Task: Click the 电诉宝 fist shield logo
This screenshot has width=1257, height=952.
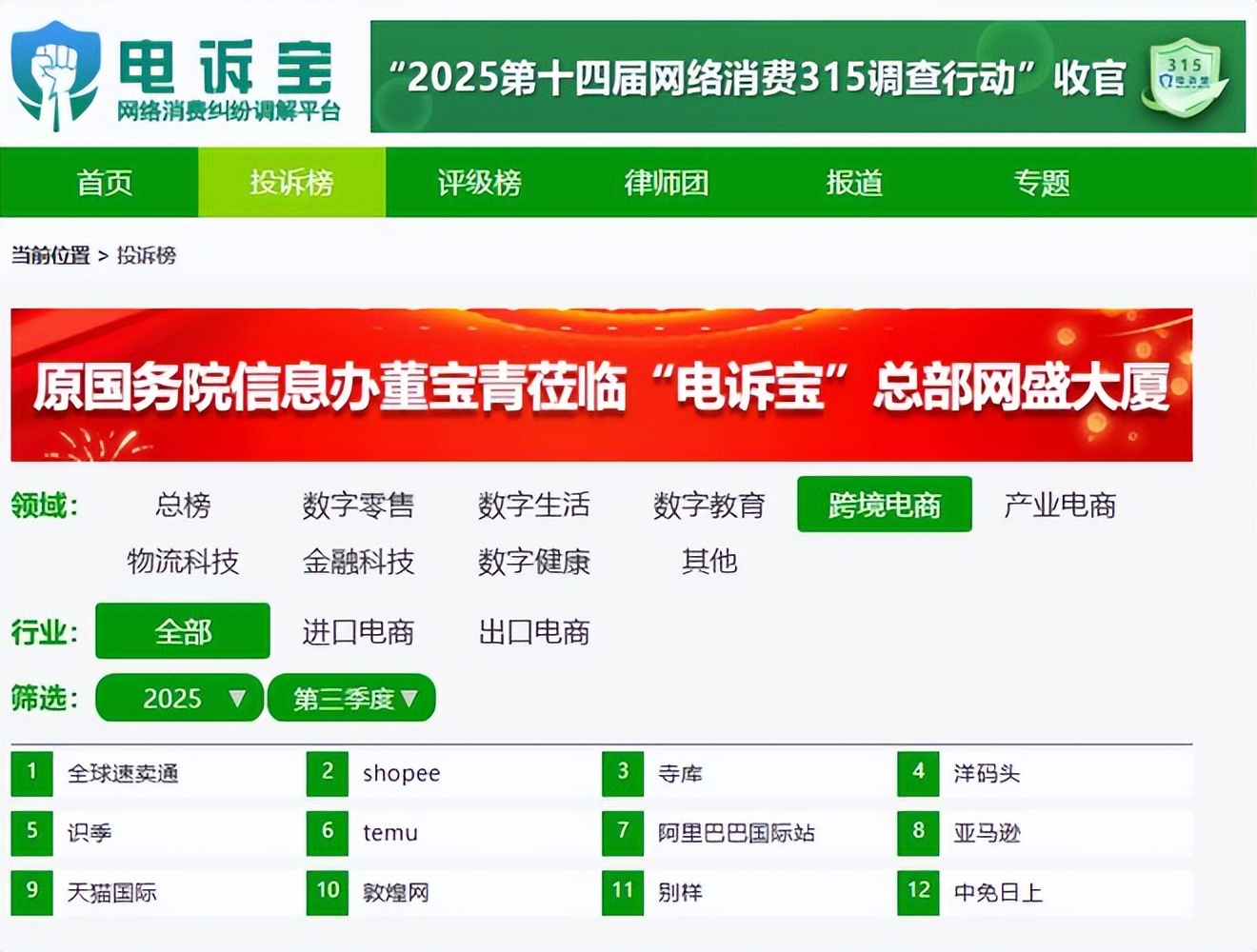Action: click(x=55, y=76)
